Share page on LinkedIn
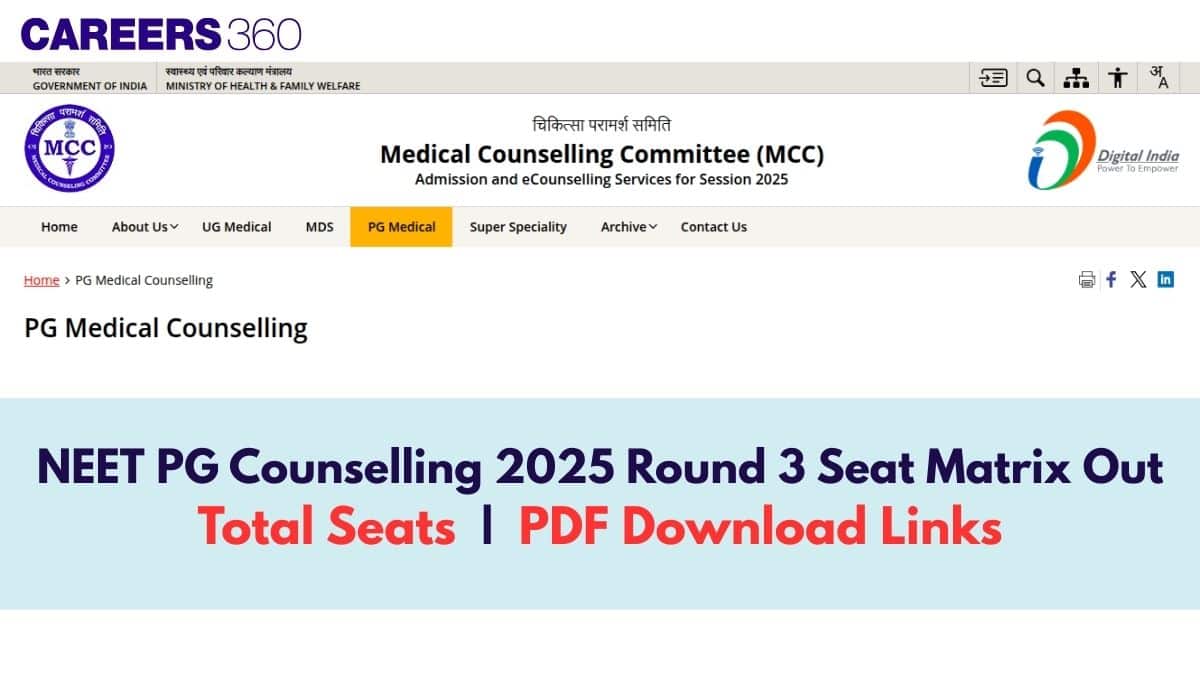 point(1165,280)
